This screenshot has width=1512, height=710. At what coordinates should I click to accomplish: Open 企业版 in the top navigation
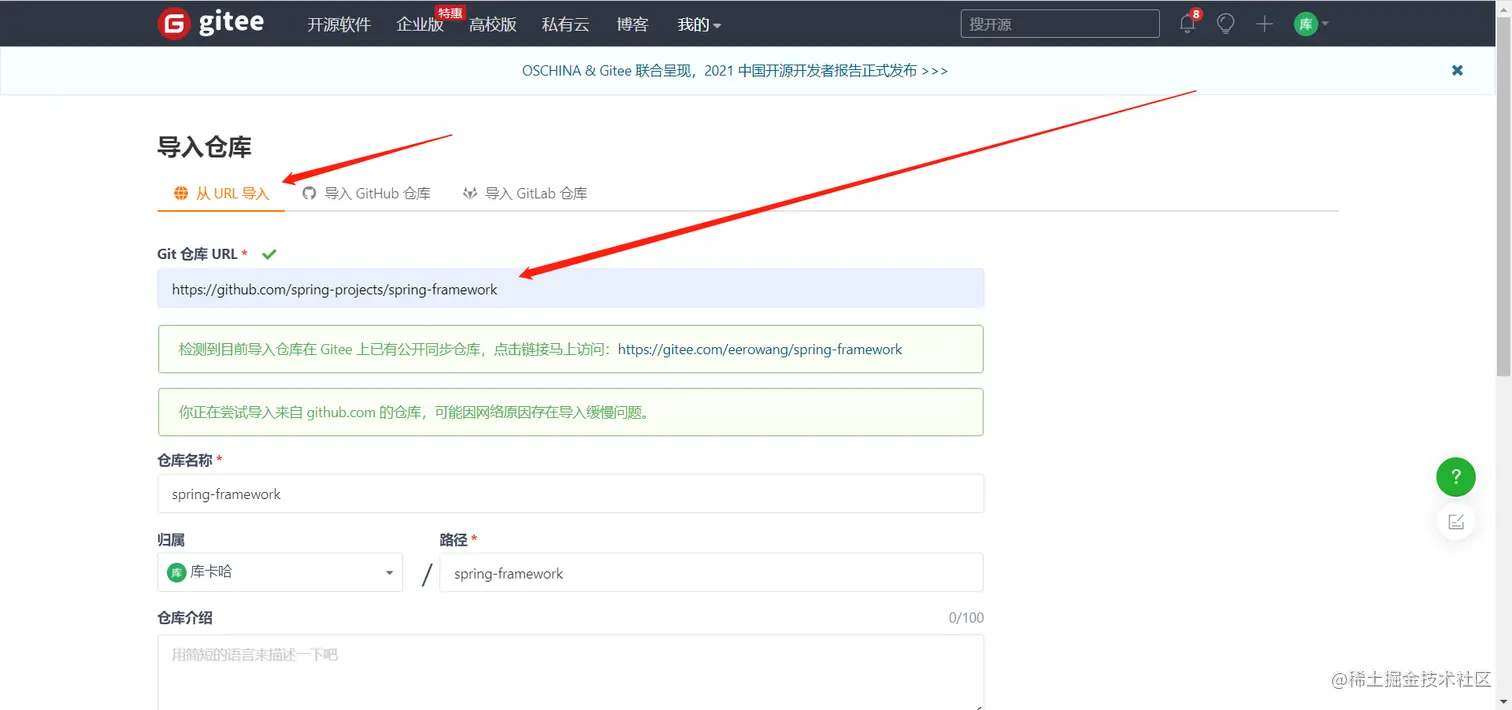click(x=420, y=25)
